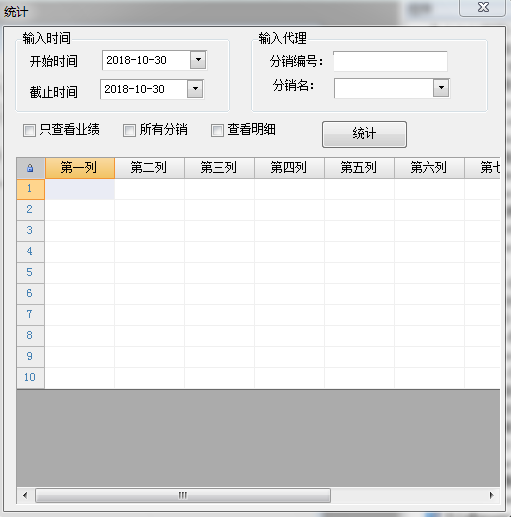Select the 第三列 column header
This screenshot has height=517, width=511.
tap(219, 168)
